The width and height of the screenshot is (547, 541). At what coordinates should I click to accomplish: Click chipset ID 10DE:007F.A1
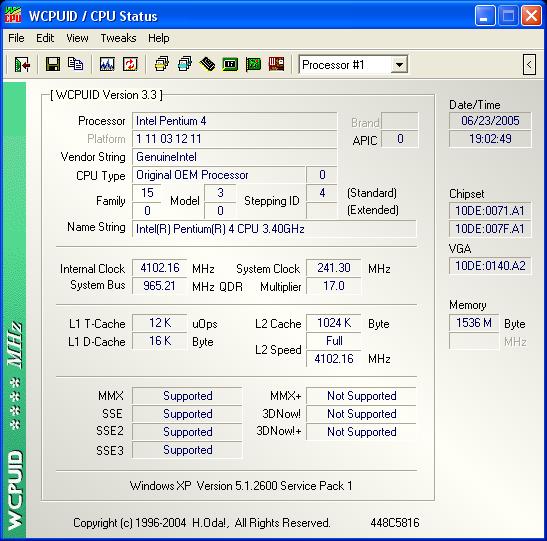pos(490,229)
